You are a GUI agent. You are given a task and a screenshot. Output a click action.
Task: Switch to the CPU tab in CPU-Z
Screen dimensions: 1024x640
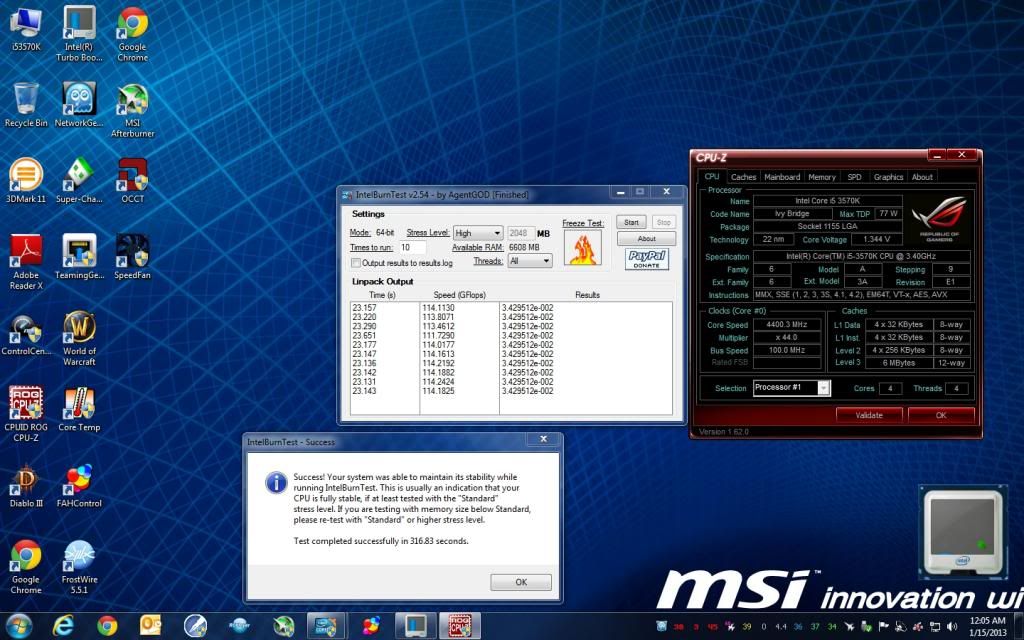[x=712, y=176]
